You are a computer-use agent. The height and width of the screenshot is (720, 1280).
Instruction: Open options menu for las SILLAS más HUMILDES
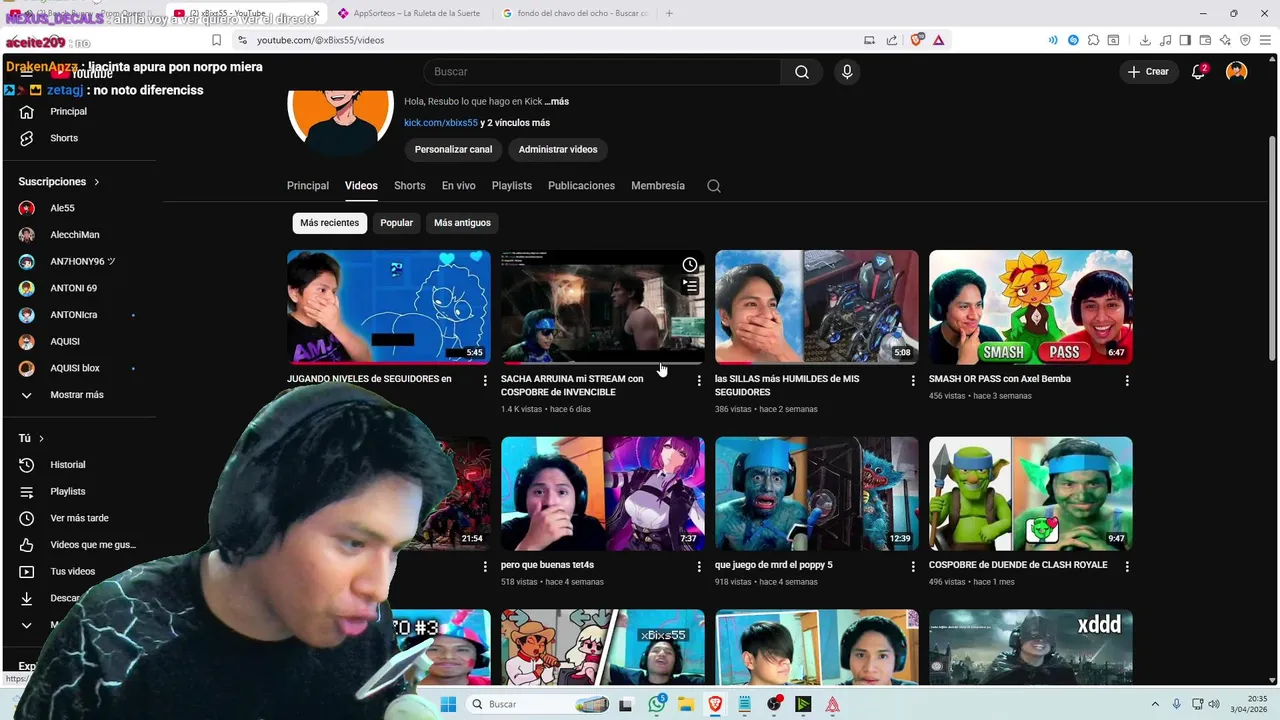(x=913, y=381)
